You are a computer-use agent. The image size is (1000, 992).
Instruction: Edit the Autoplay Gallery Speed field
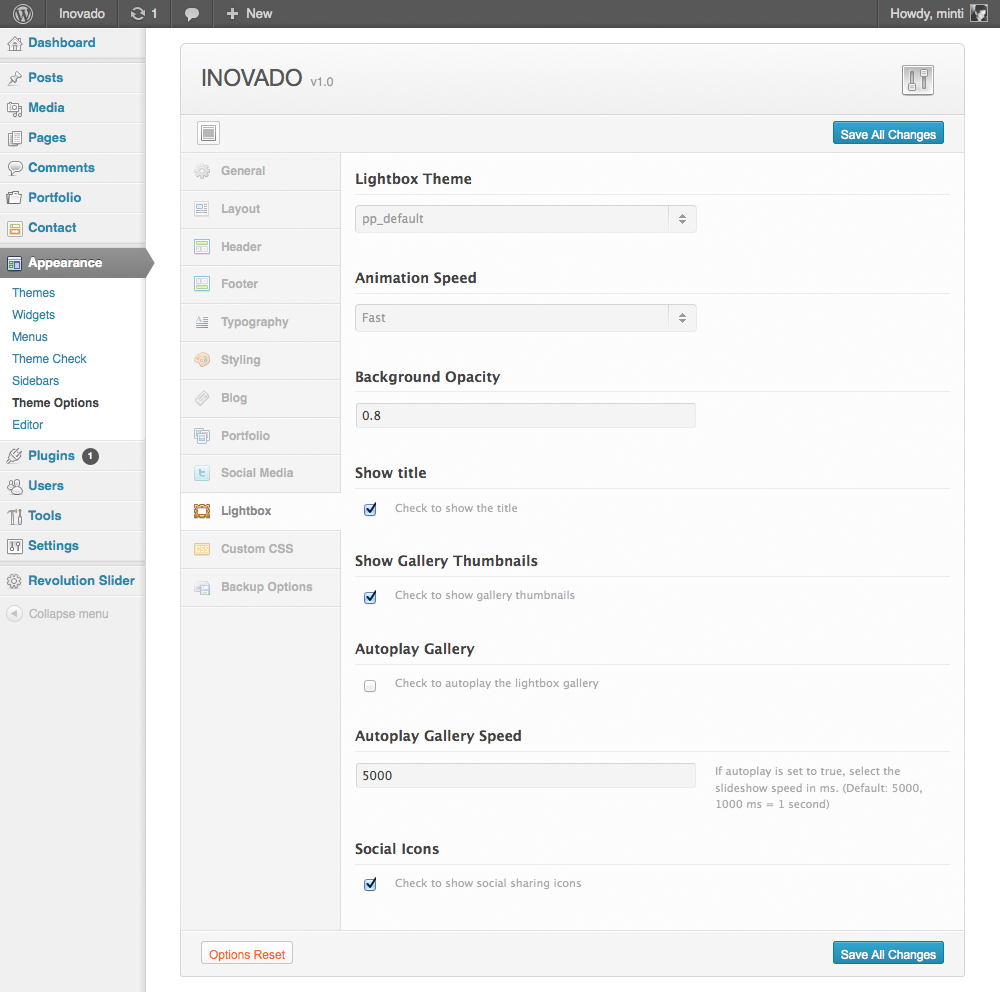pyautogui.click(x=525, y=775)
